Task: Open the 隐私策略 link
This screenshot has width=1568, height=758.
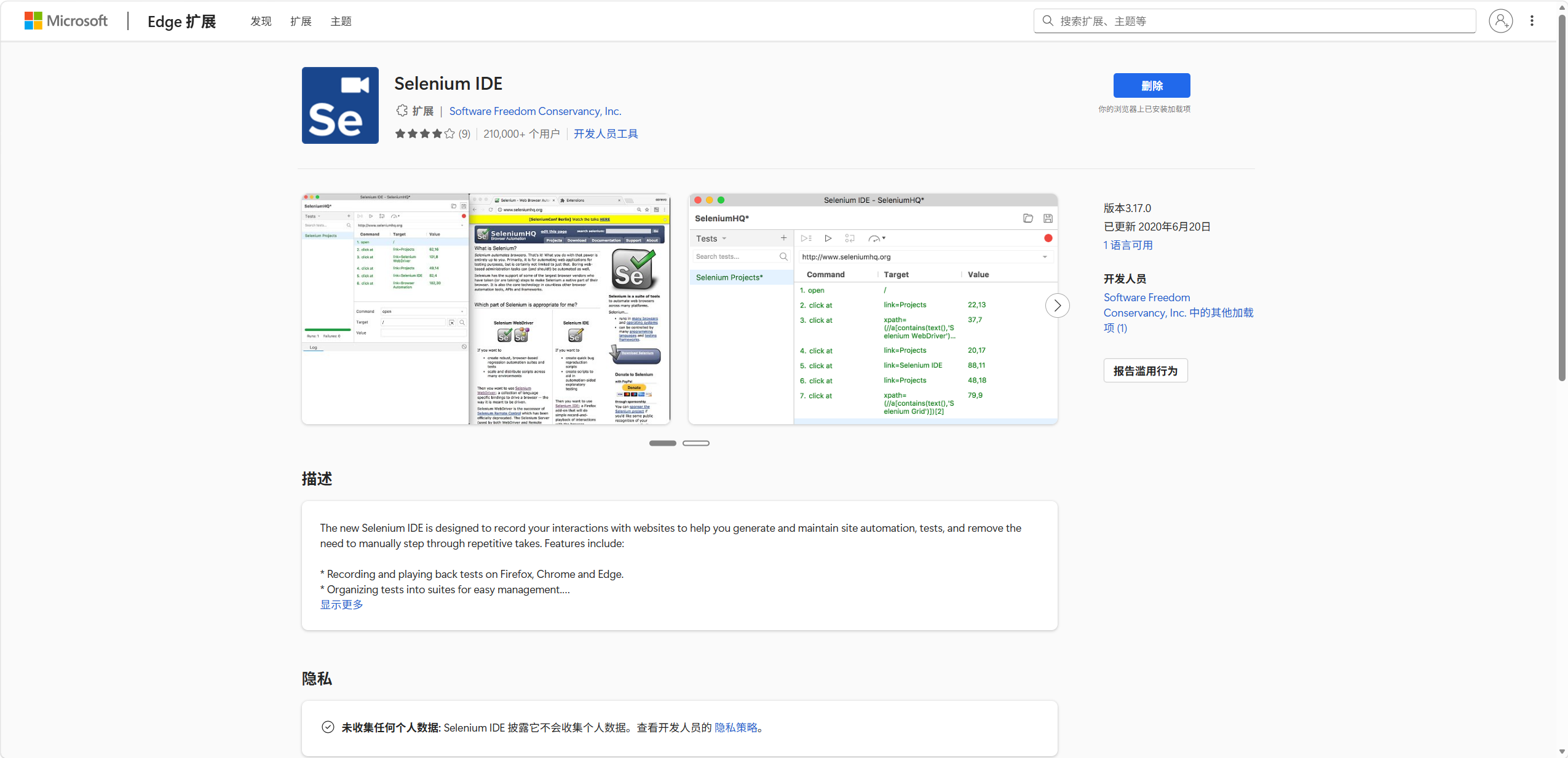Action: tap(735, 727)
